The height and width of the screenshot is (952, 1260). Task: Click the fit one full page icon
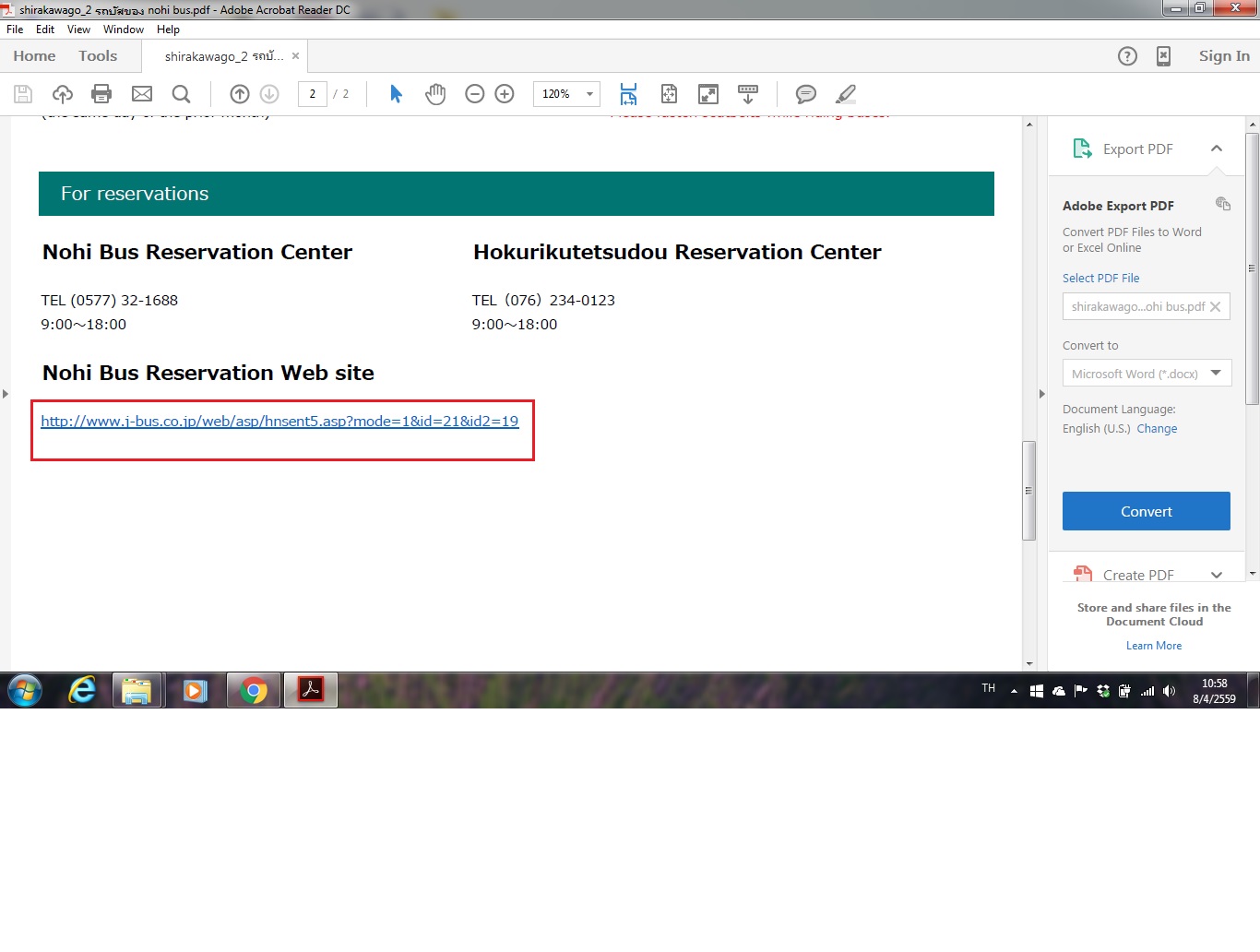669,94
